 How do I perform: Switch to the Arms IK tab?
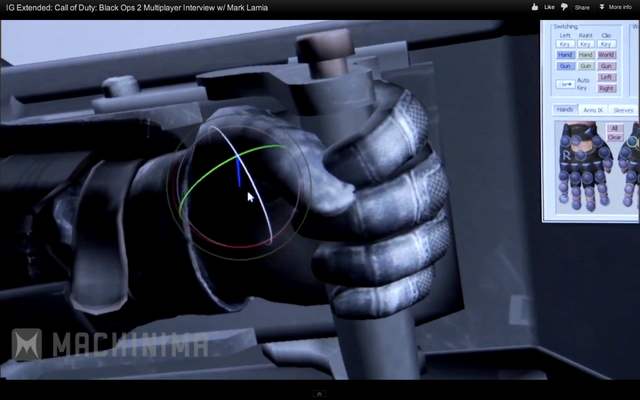click(x=593, y=110)
